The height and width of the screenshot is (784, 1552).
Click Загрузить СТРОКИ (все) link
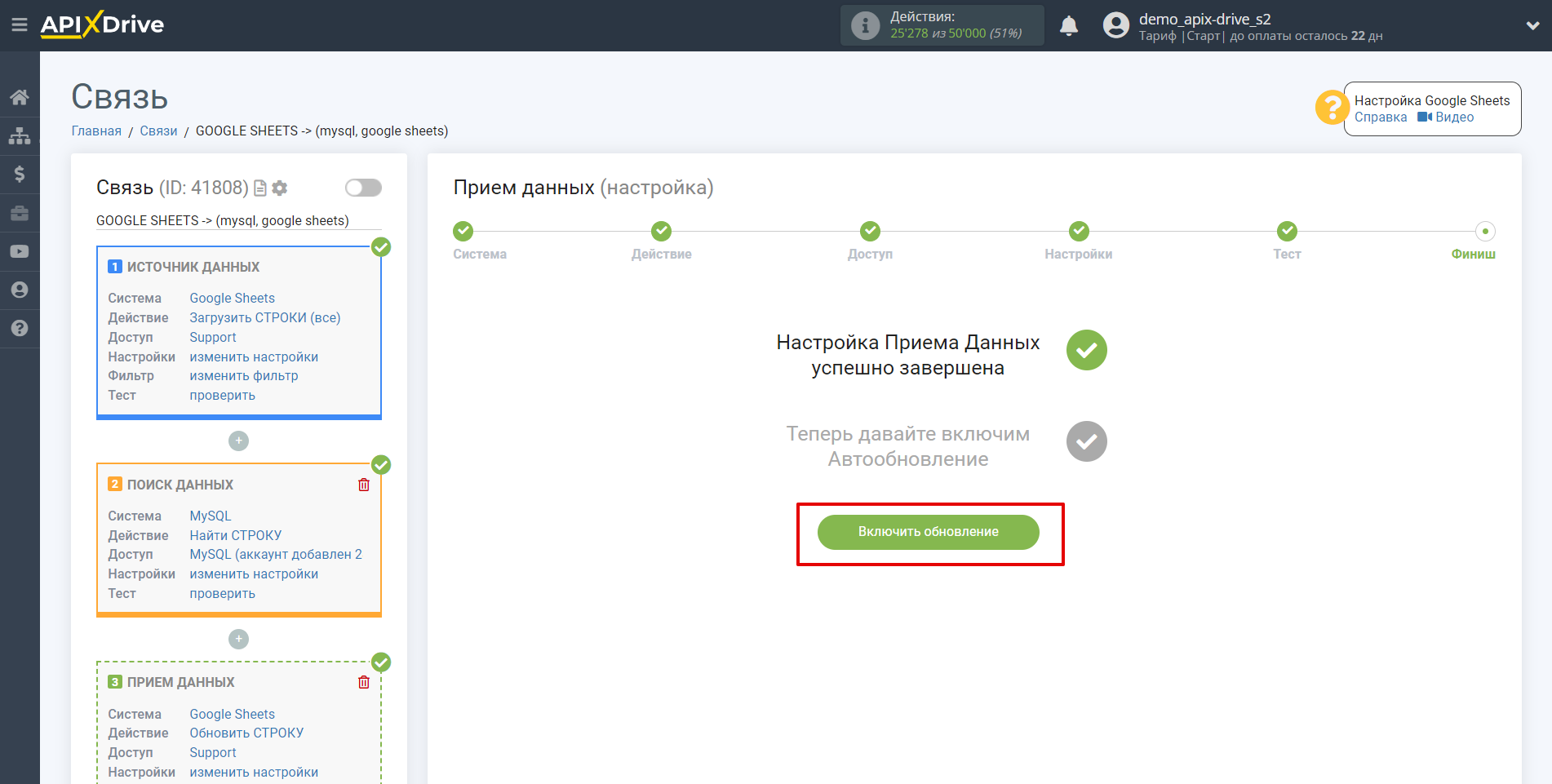(x=265, y=317)
